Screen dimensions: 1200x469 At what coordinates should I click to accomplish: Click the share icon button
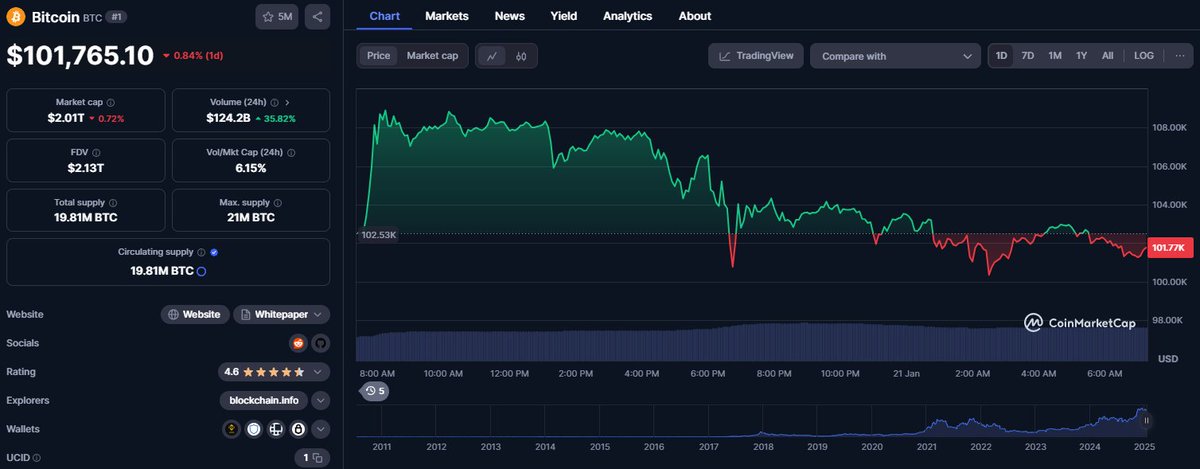click(x=317, y=17)
